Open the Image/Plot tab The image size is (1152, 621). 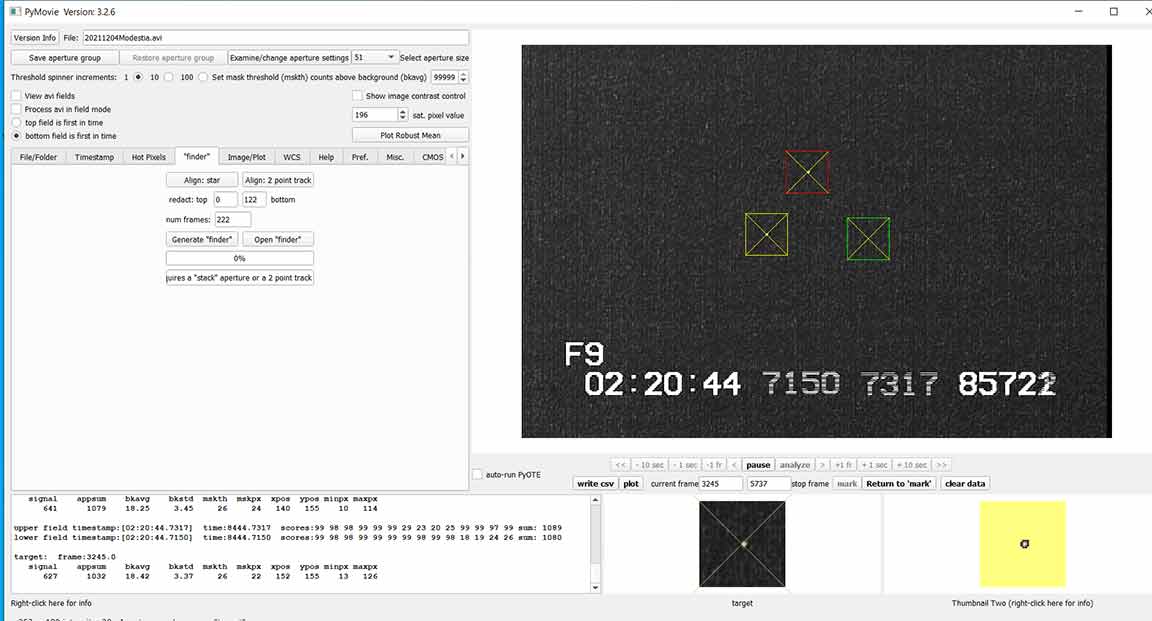click(x=246, y=157)
